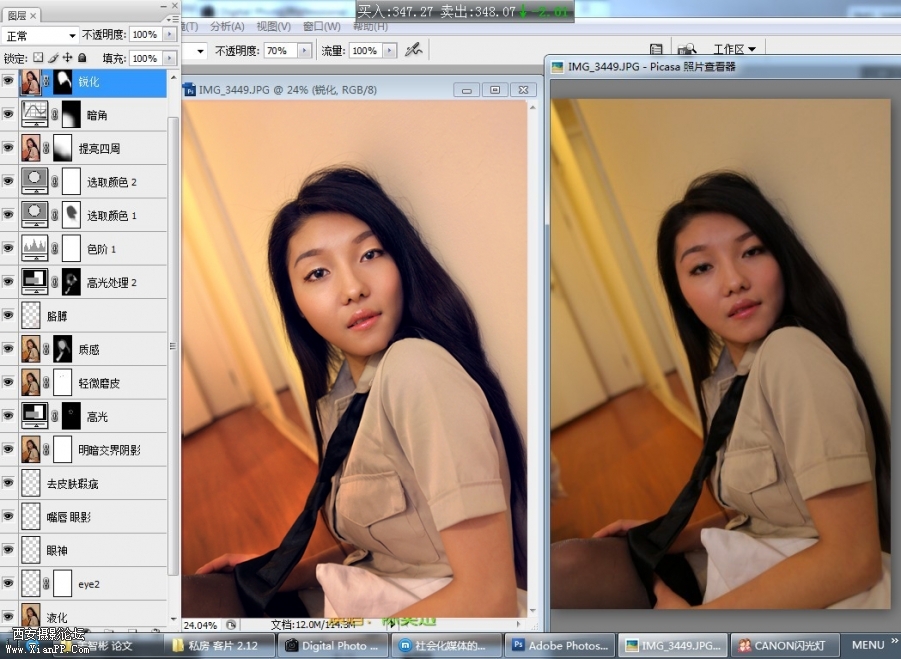Hide the 轻微磨皮 layer
The width and height of the screenshot is (901, 659).
(x=9, y=383)
